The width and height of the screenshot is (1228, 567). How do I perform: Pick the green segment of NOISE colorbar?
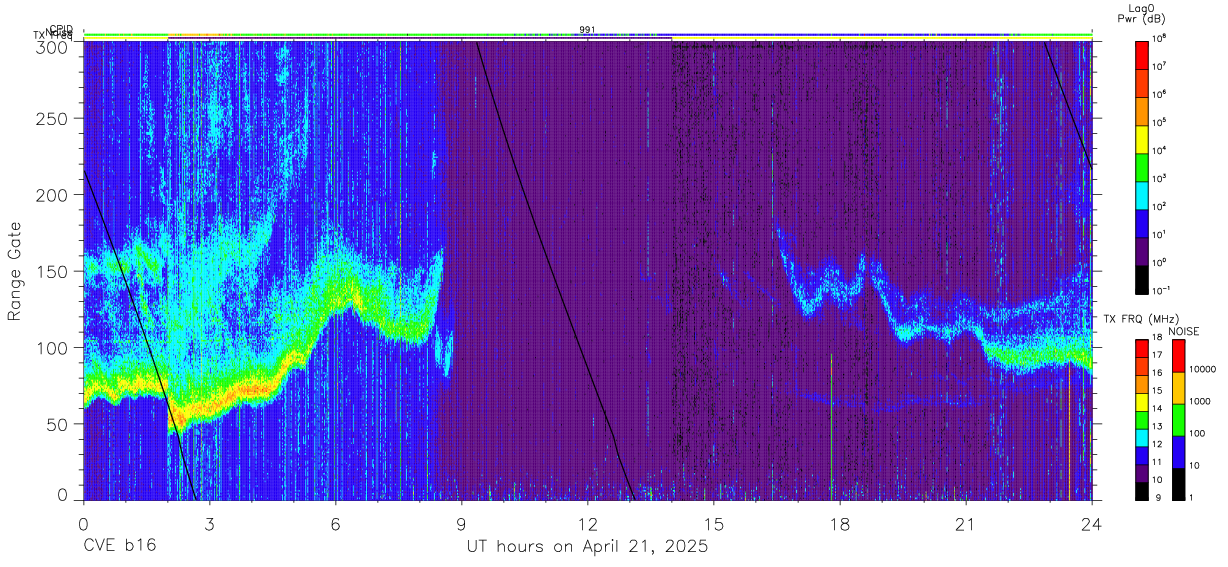(x=1179, y=420)
